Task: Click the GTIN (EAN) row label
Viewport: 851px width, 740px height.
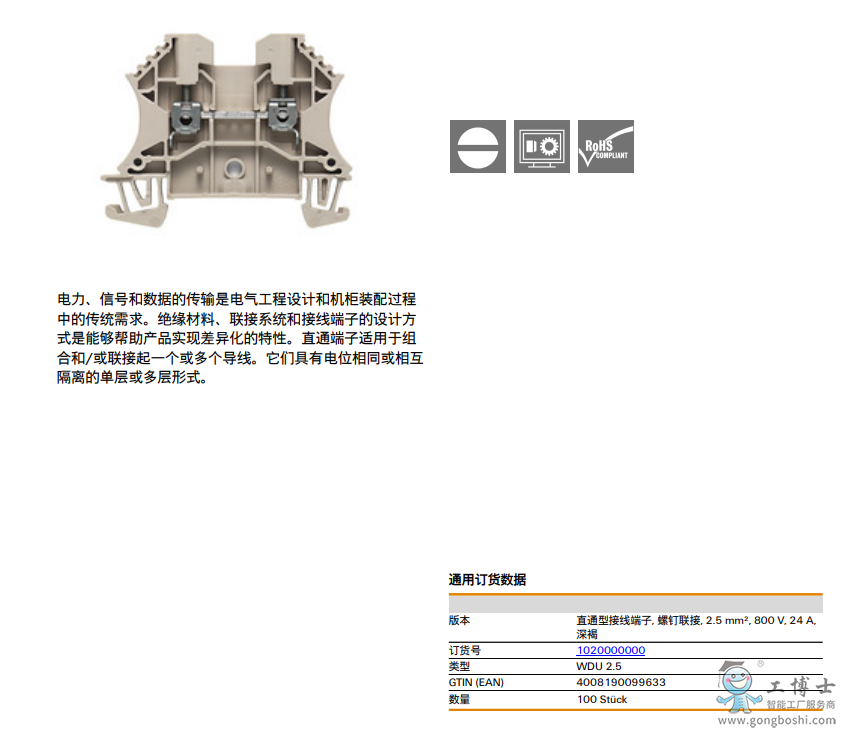Action: [475, 682]
